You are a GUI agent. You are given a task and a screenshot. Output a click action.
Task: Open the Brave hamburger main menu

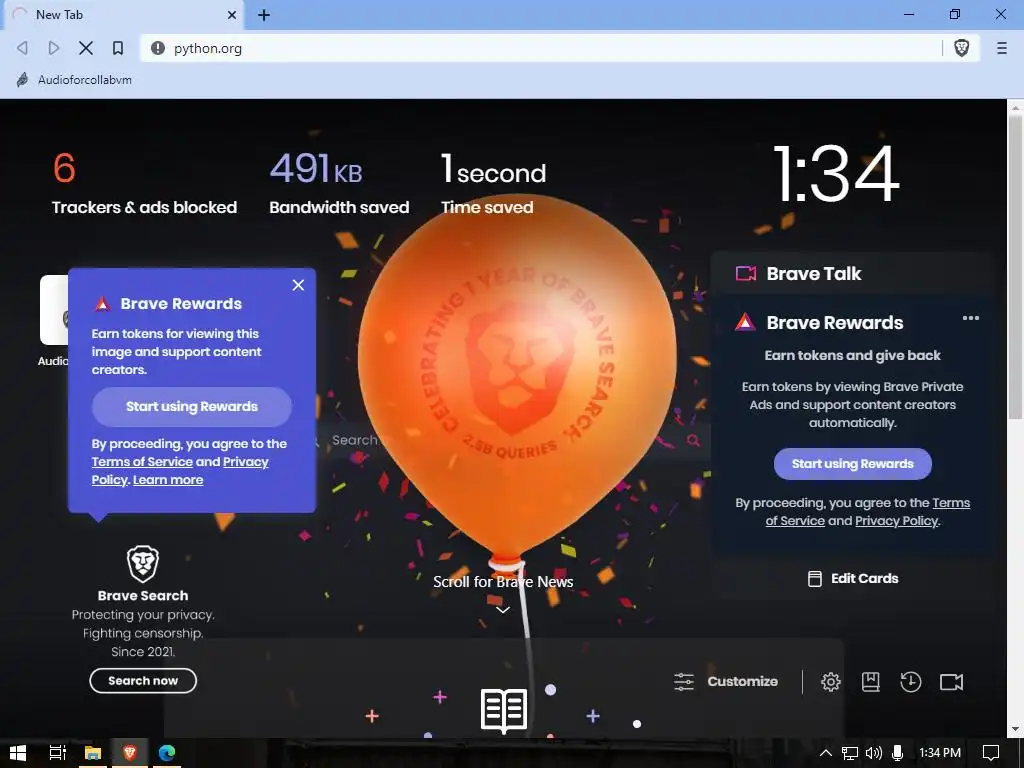click(x=1001, y=48)
